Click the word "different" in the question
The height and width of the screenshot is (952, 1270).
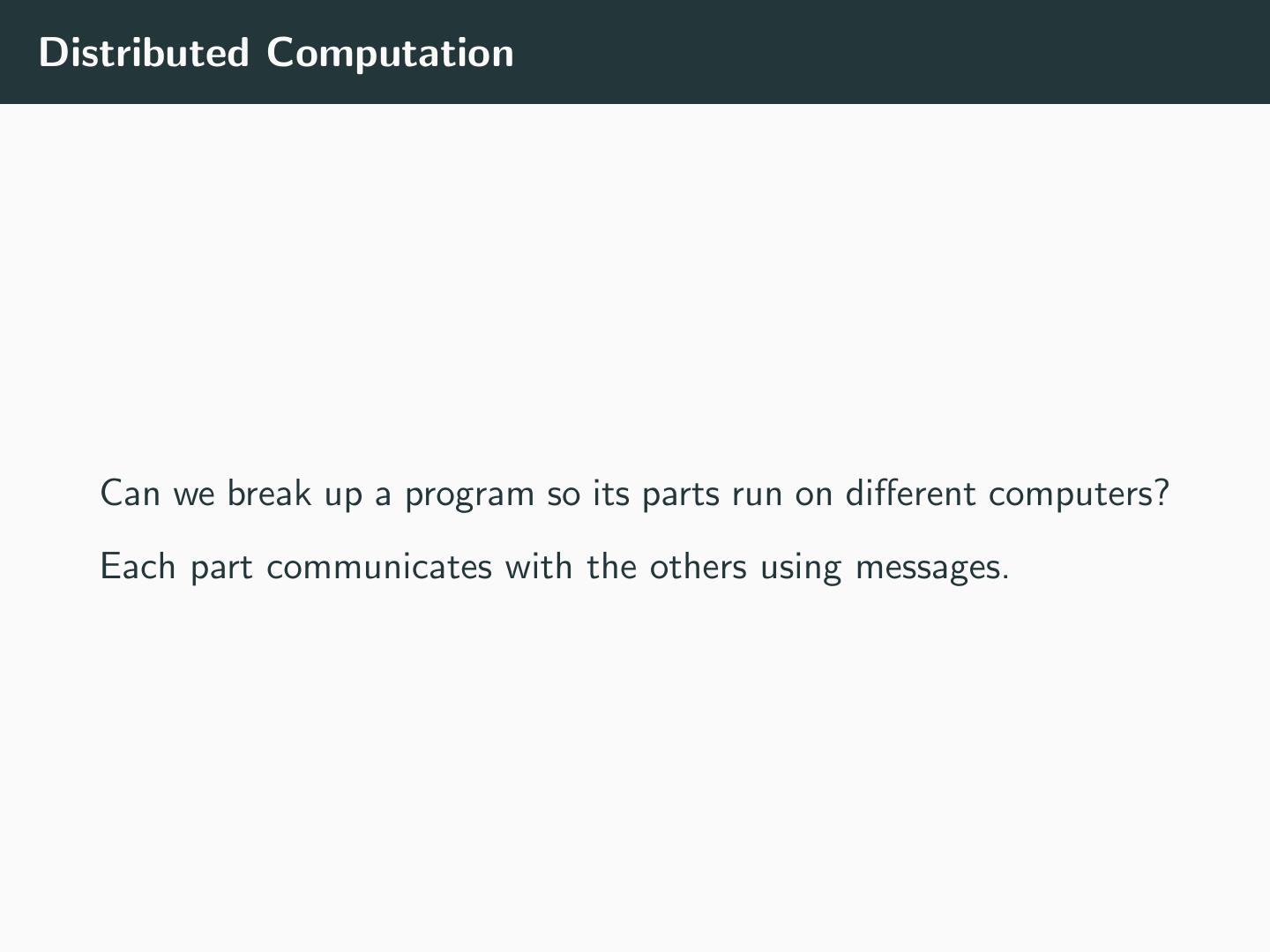click(x=910, y=494)
